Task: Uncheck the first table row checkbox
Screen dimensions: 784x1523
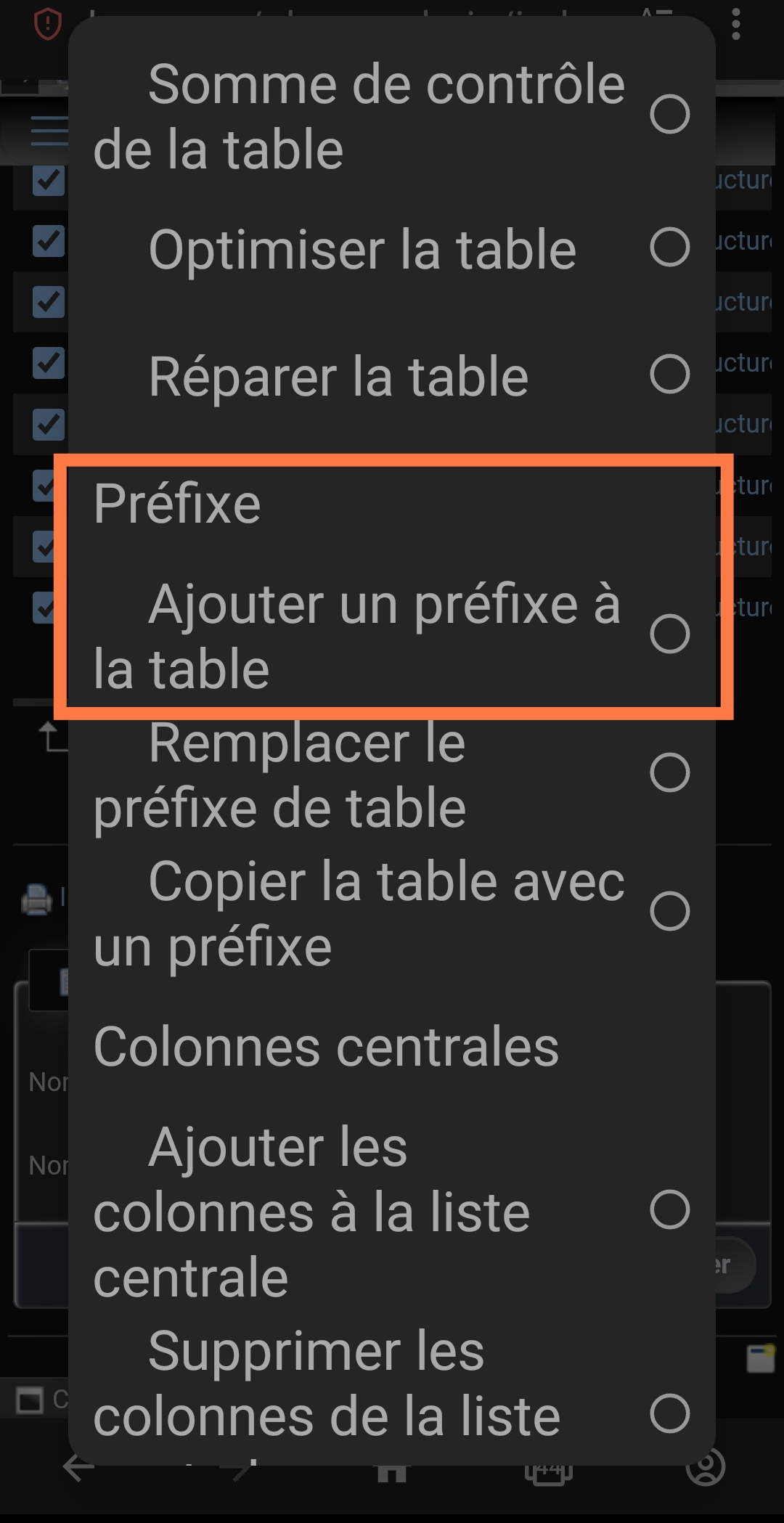Action: point(48,180)
